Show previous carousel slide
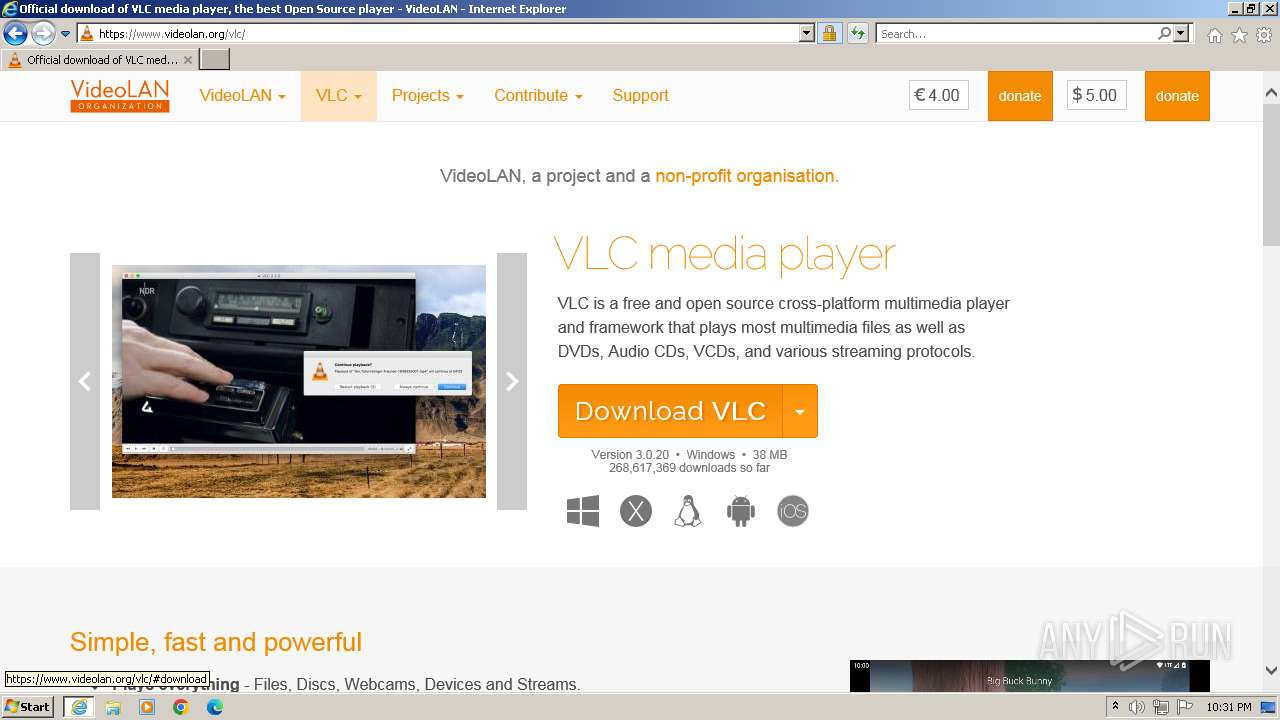 (x=85, y=381)
